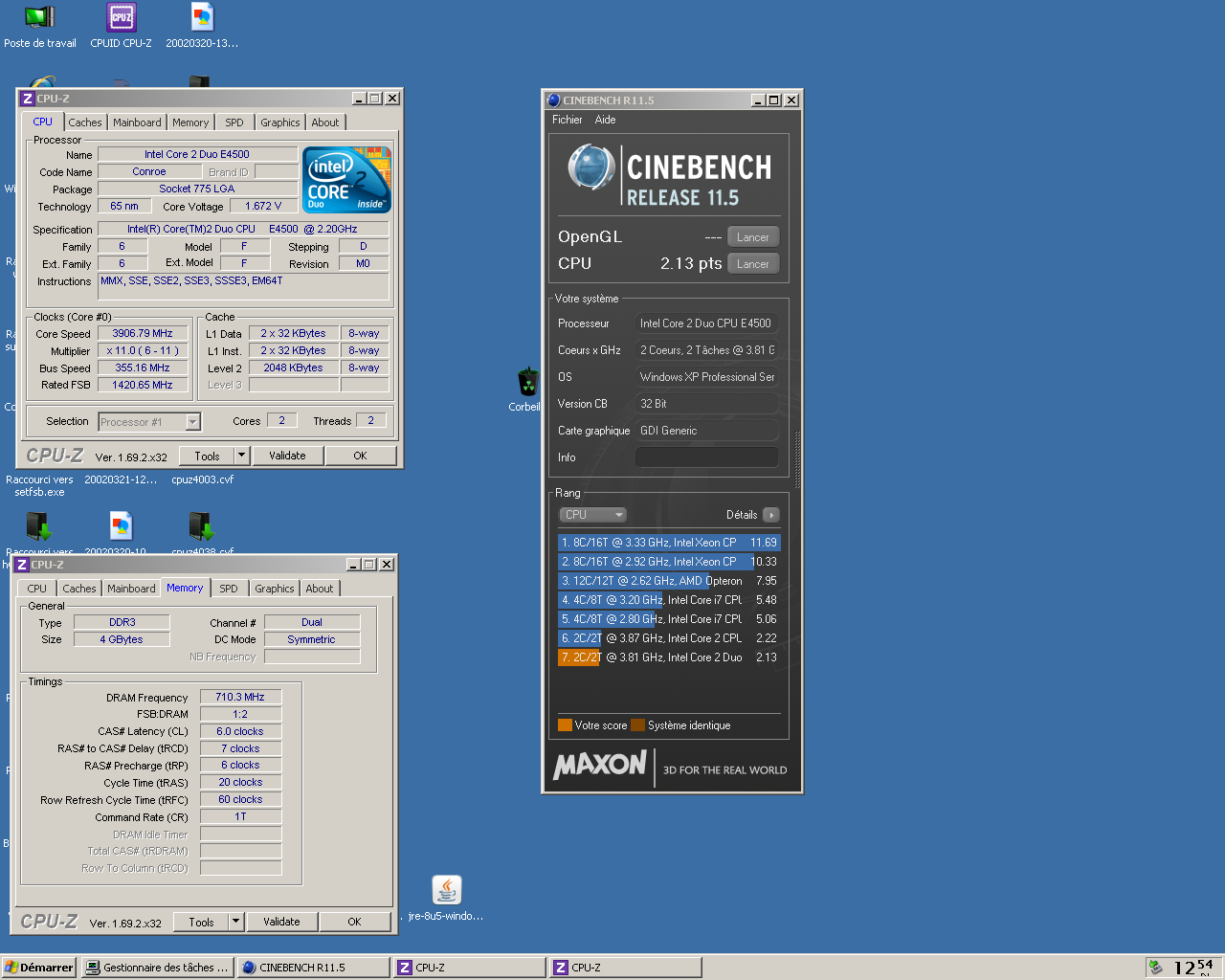Open the Aide menu in Cinebench

pos(605,120)
